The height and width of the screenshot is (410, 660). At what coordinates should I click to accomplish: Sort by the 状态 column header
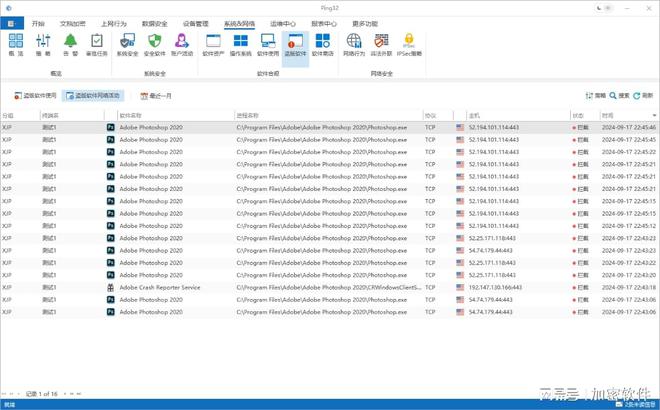(585, 115)
